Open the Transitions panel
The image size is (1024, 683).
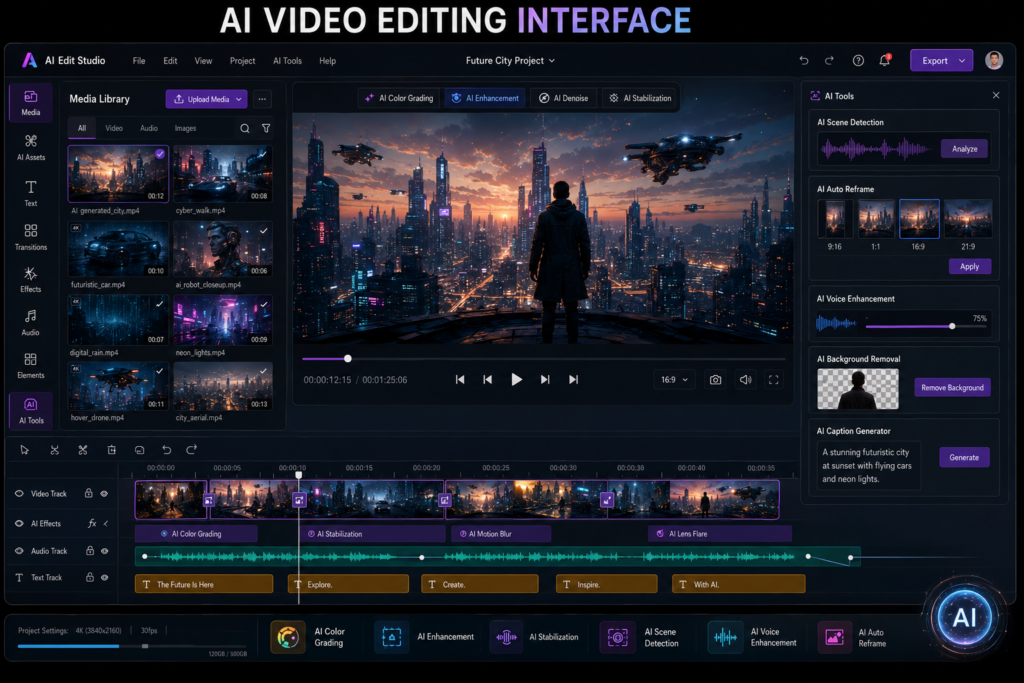tap(31, 237)
